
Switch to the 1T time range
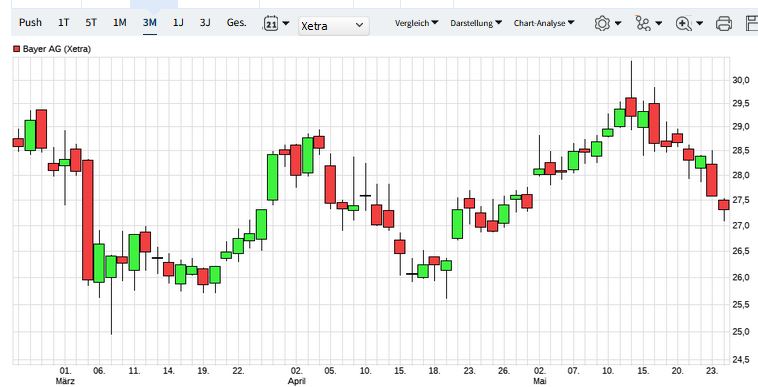63,22
